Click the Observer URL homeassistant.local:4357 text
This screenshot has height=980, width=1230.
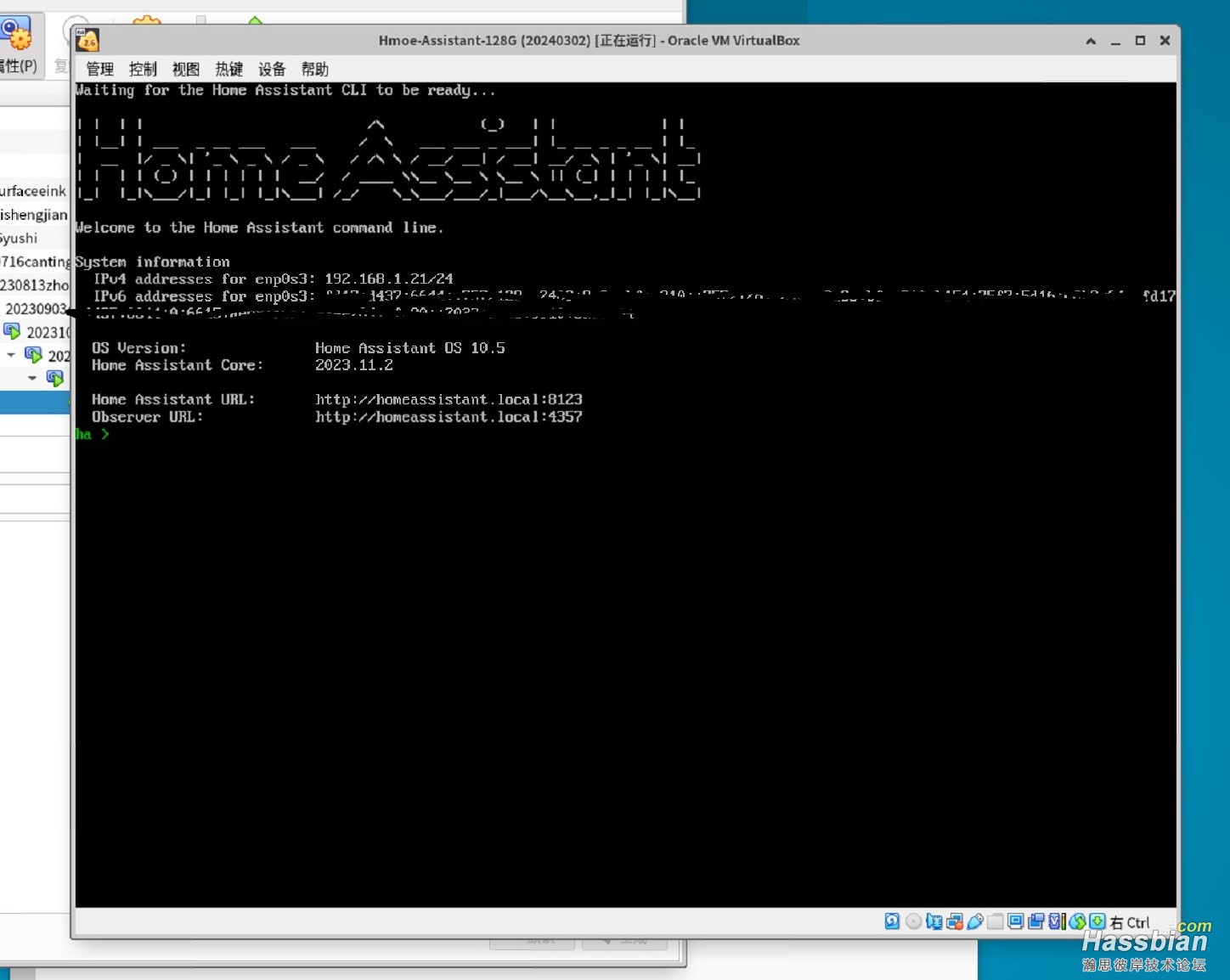449,417
